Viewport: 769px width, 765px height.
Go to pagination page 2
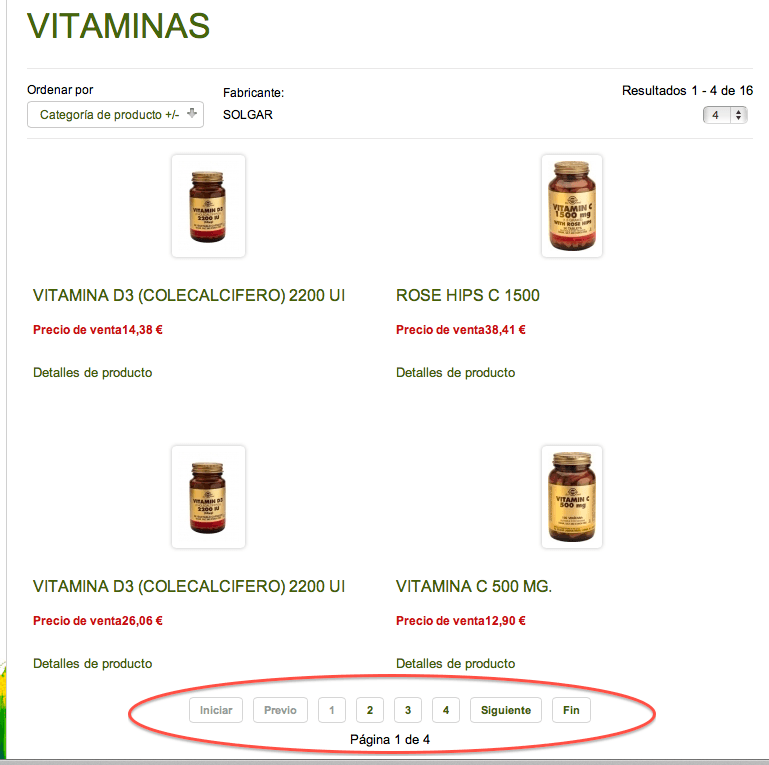click(370, 710)
